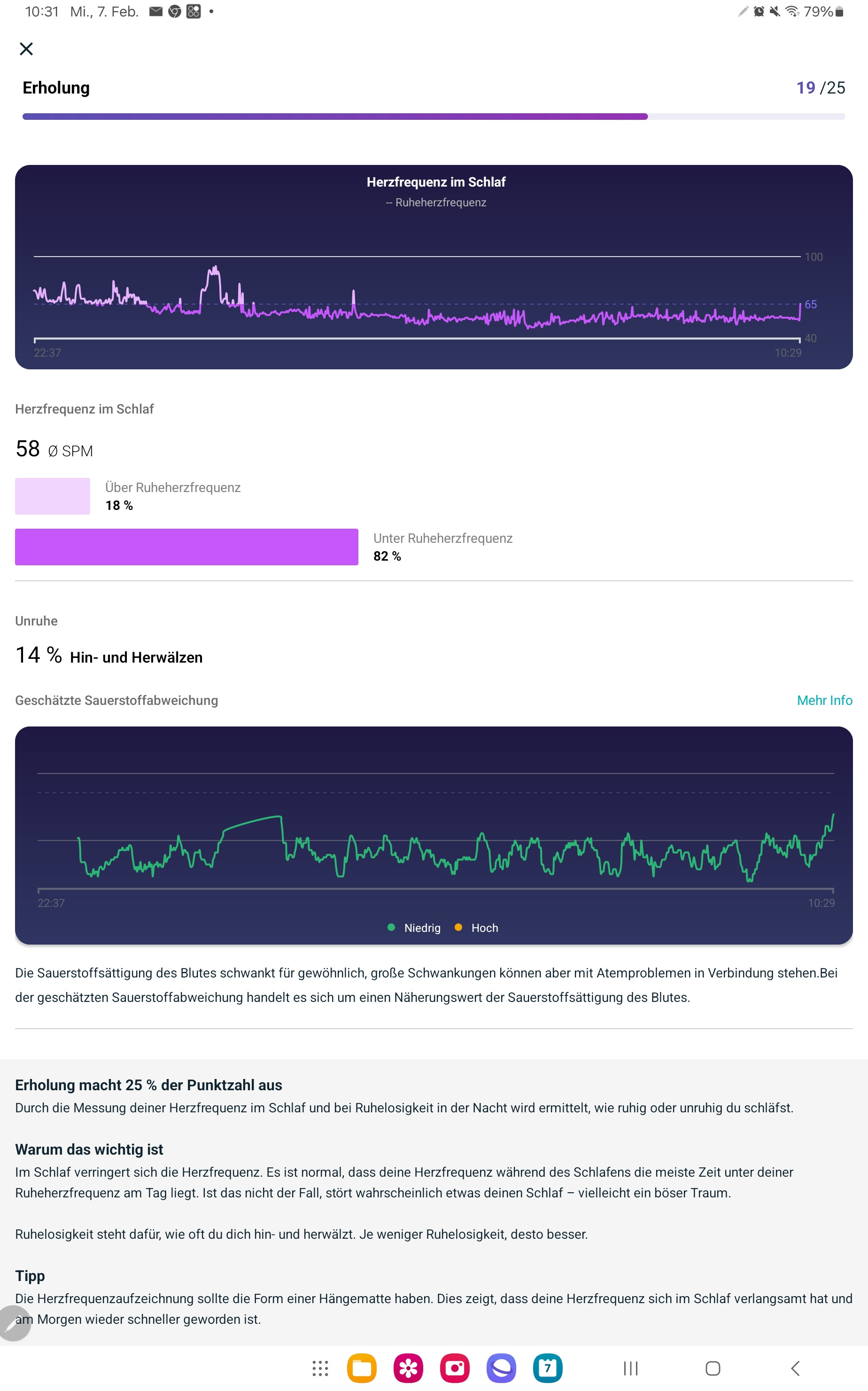Open the app drawer grid icon
The image size is (868, 1391).
(x=320, y=1368)
